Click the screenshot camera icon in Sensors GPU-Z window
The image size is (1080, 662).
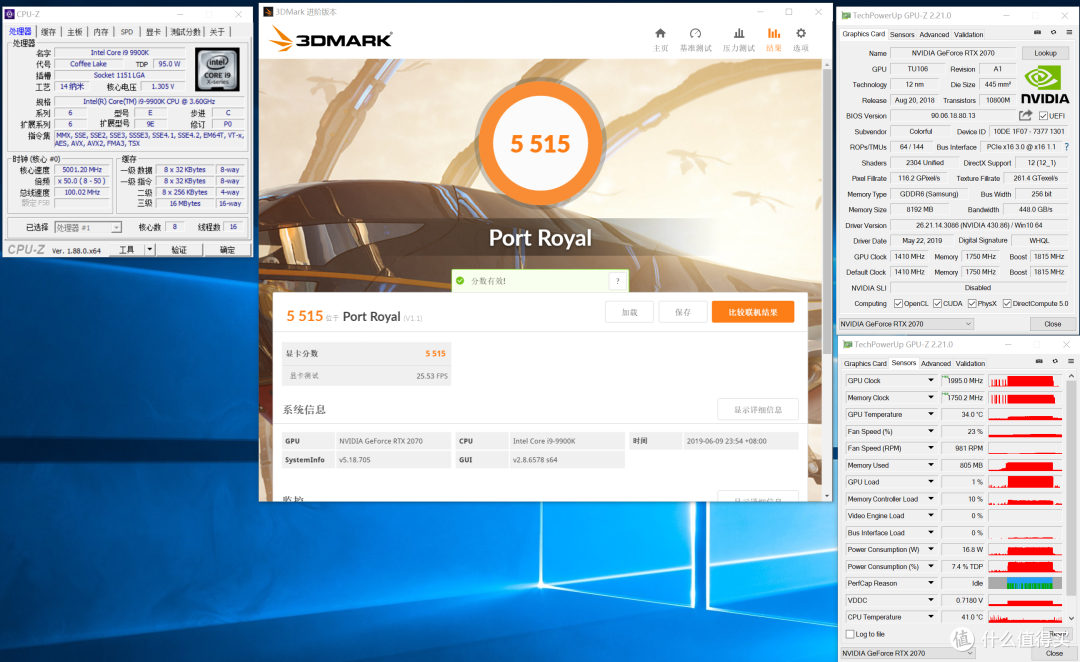pyautogui.click(x=1039, y=361)
